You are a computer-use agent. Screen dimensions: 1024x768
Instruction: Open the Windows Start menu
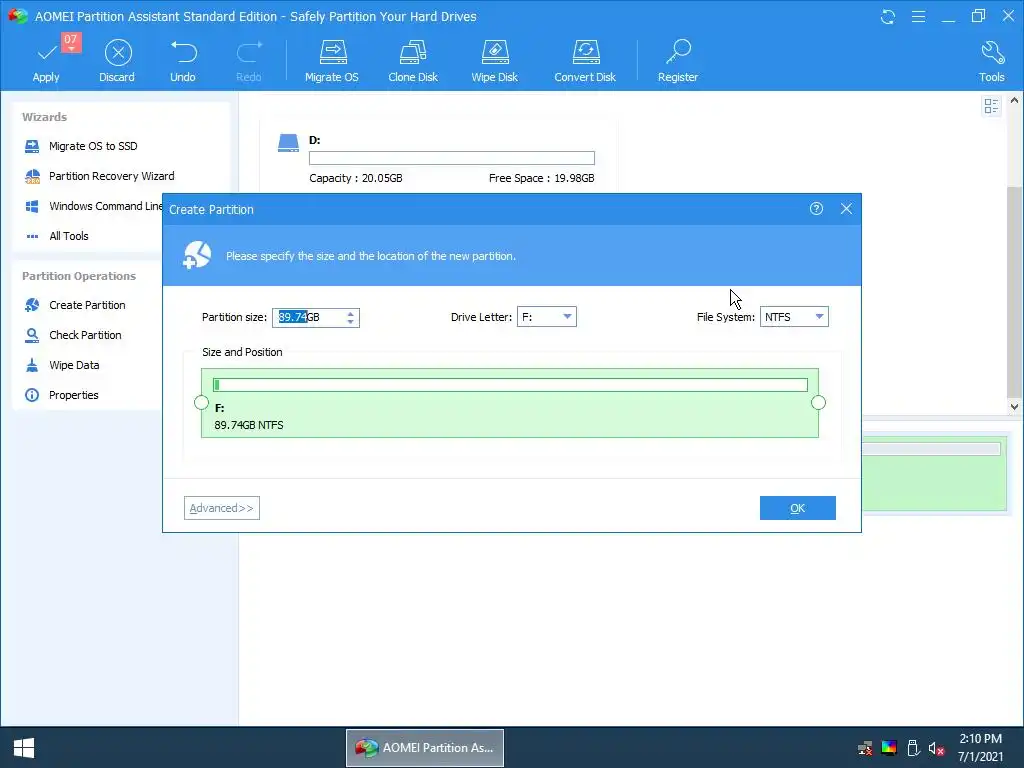[24, 748]
